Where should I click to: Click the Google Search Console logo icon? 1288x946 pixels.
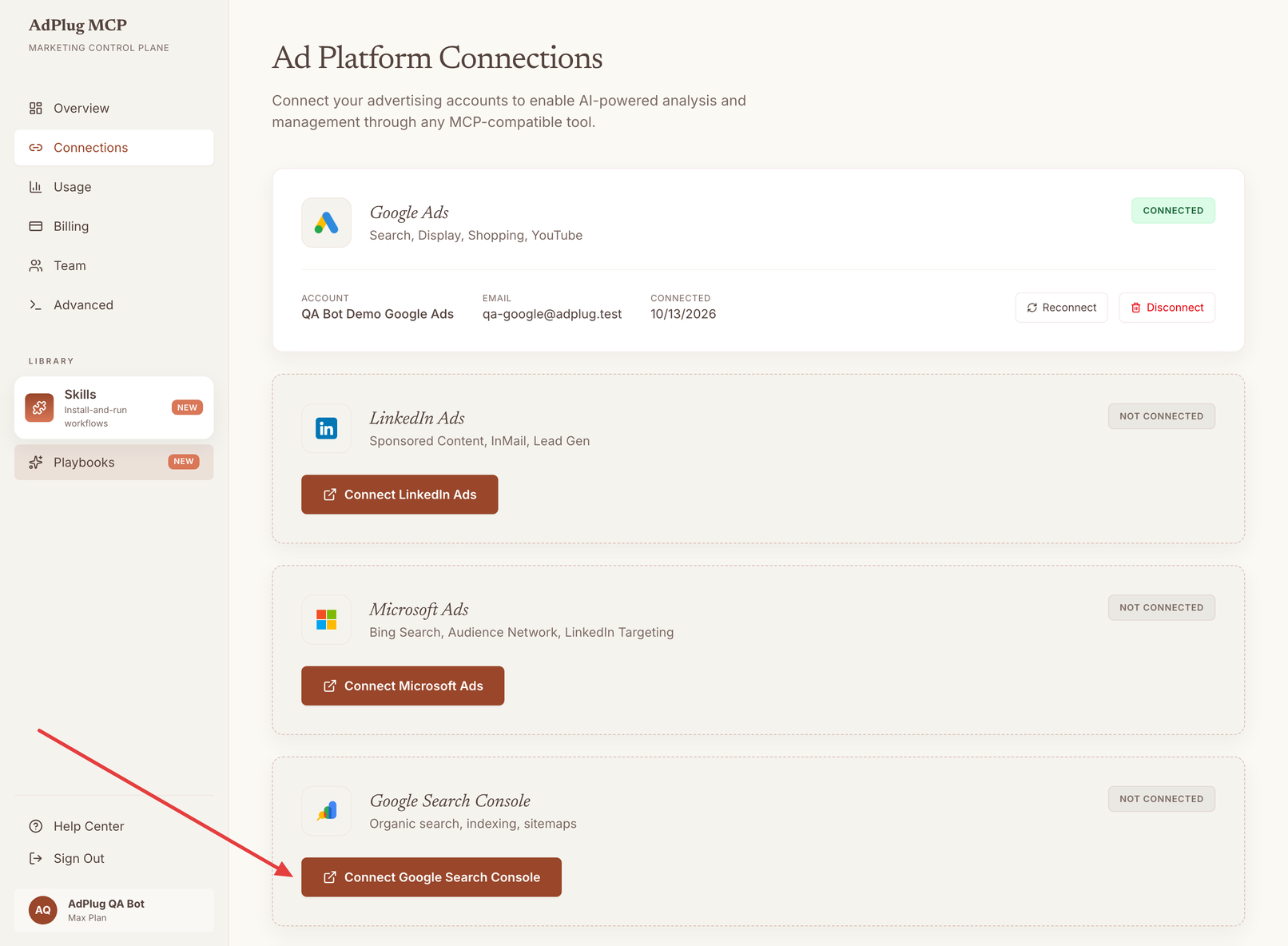pyautogui.click(x=326, y=811)
